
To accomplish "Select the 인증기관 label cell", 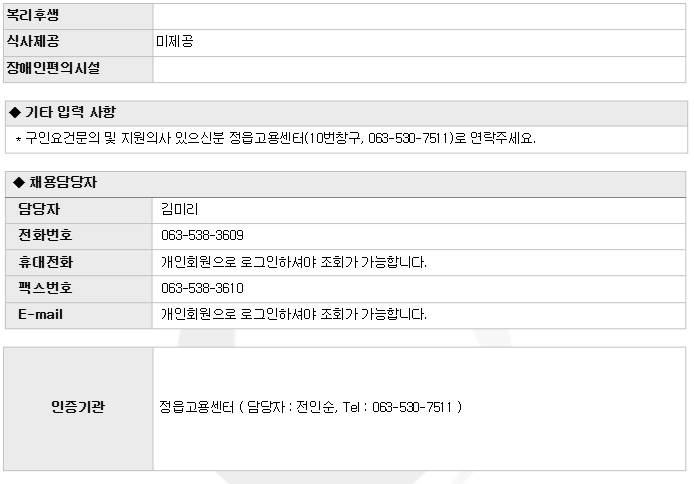I will (x=78, y=408).
